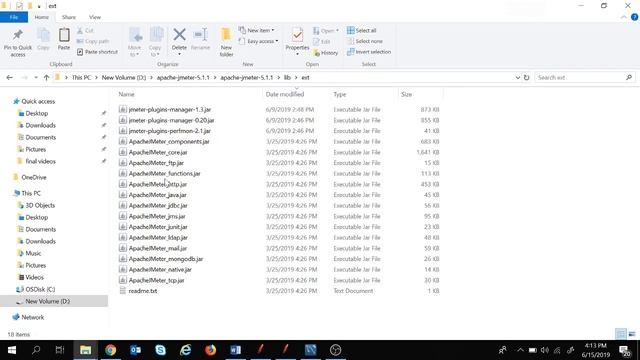Click the Delete X icon
Viewport: 640px width, 360px height.
179,35
